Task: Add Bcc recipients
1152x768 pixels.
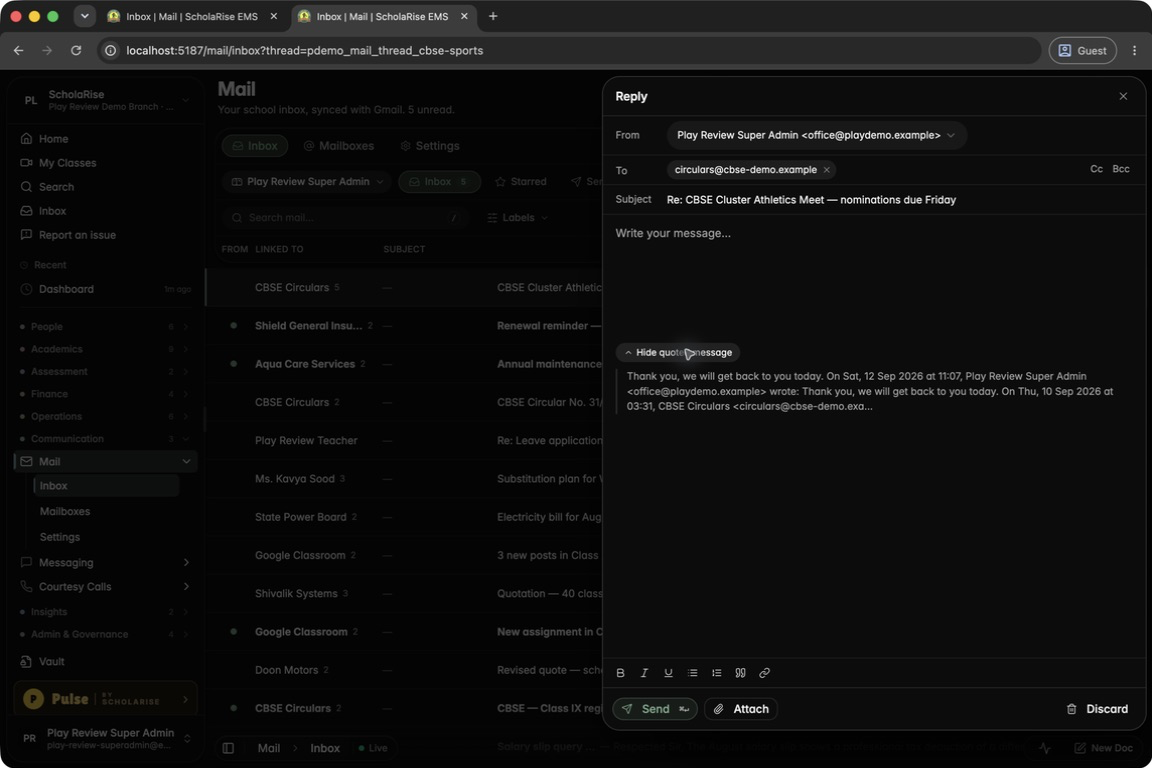Action: point(1120,169)
